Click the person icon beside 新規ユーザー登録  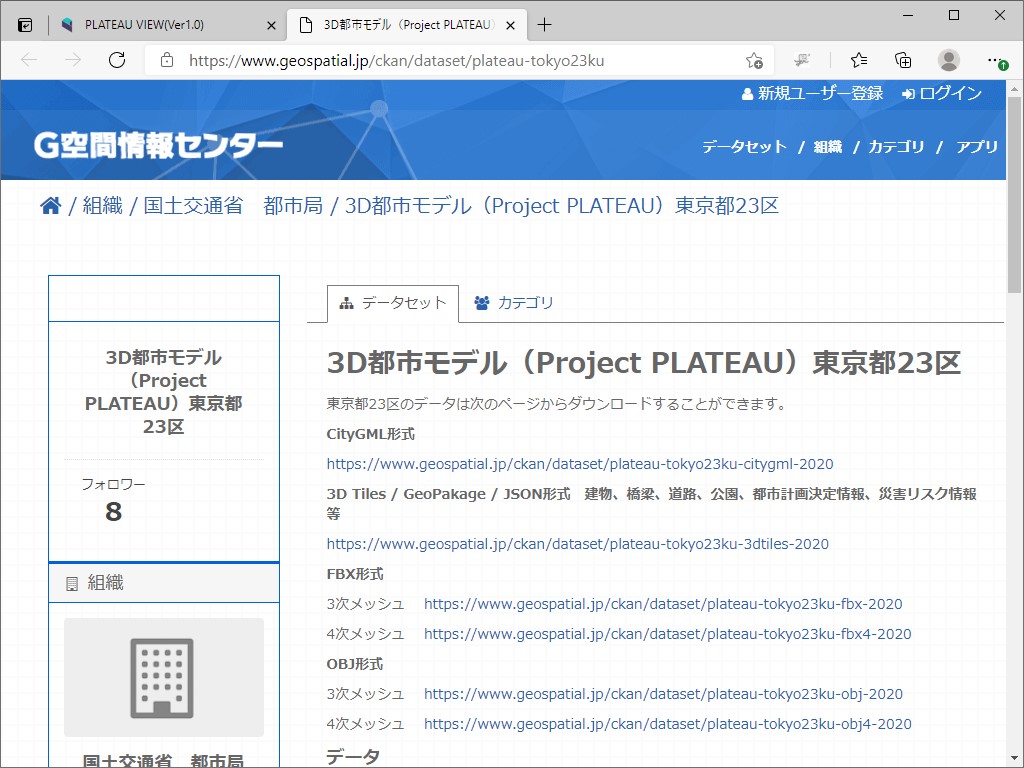tap(746, 93)
